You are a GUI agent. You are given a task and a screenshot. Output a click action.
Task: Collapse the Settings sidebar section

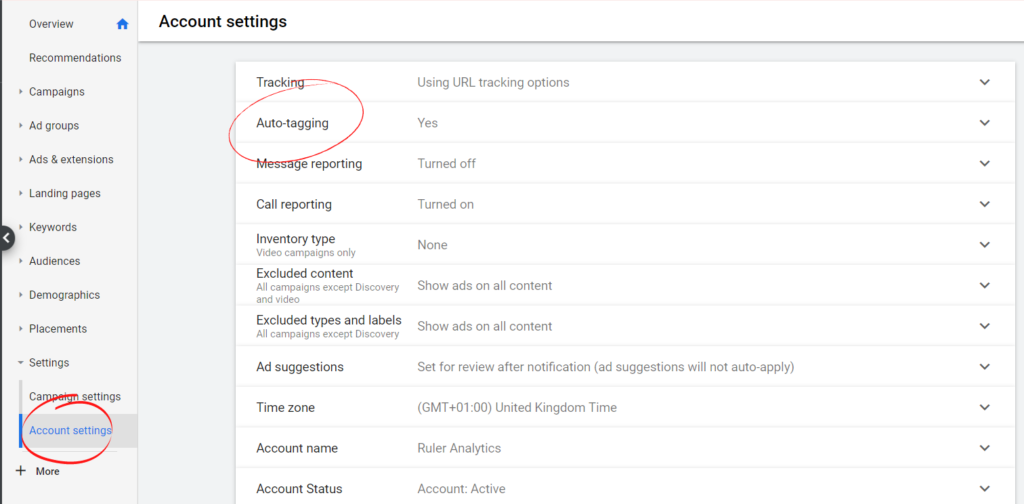tap(49, 363)
